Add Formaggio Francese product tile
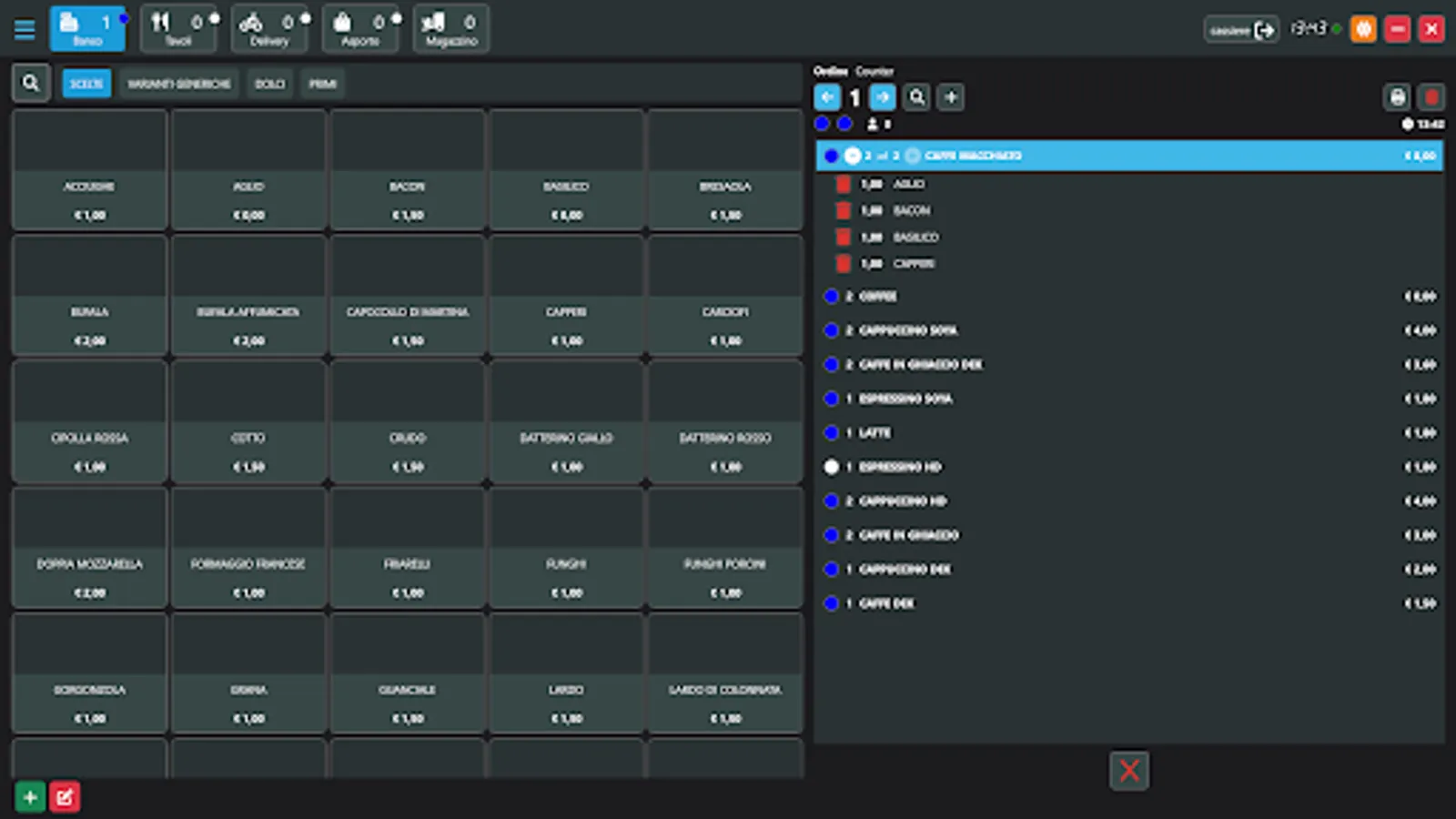The height and width of the screenshot is (819, 1456). point(248,548)
